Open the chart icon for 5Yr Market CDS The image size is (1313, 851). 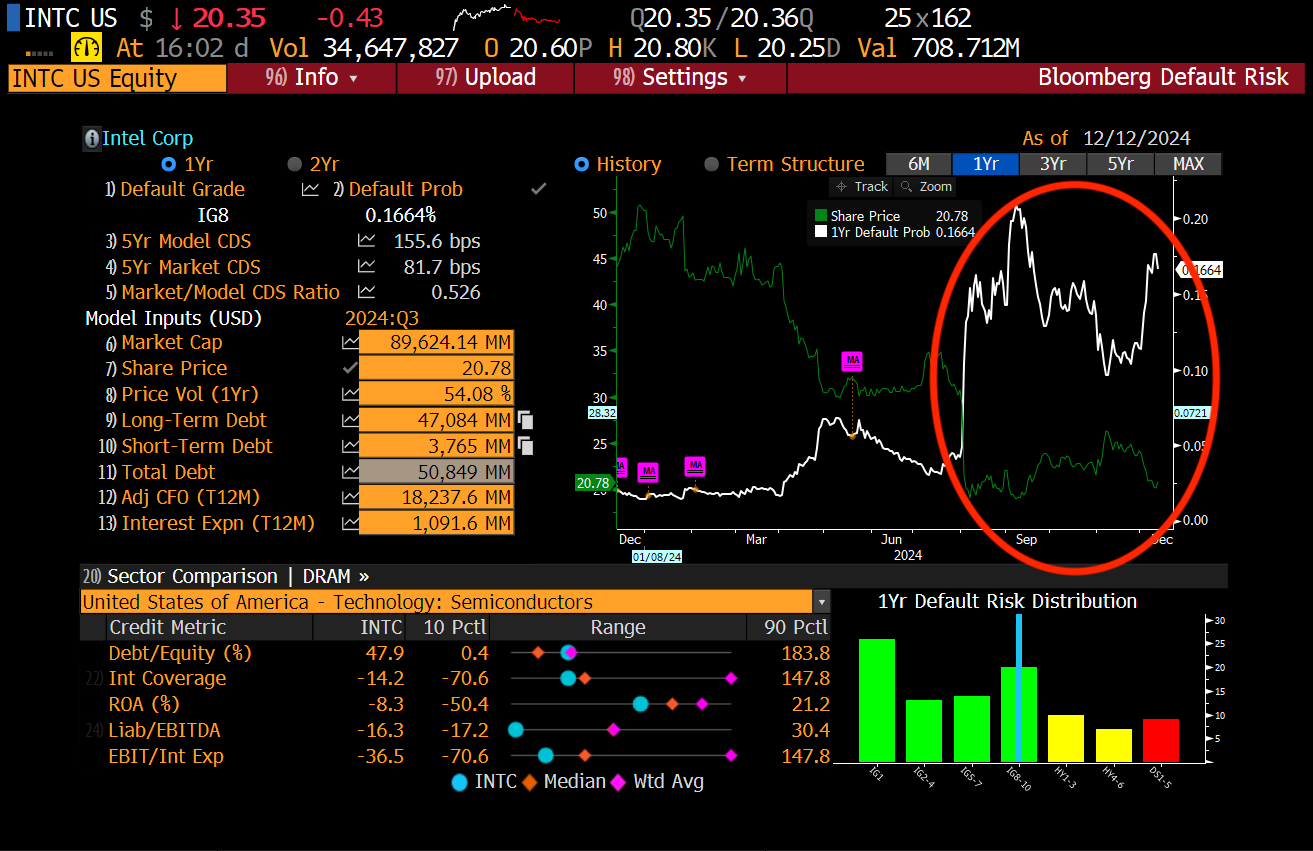pyautogui.click(x=367, y=267)
